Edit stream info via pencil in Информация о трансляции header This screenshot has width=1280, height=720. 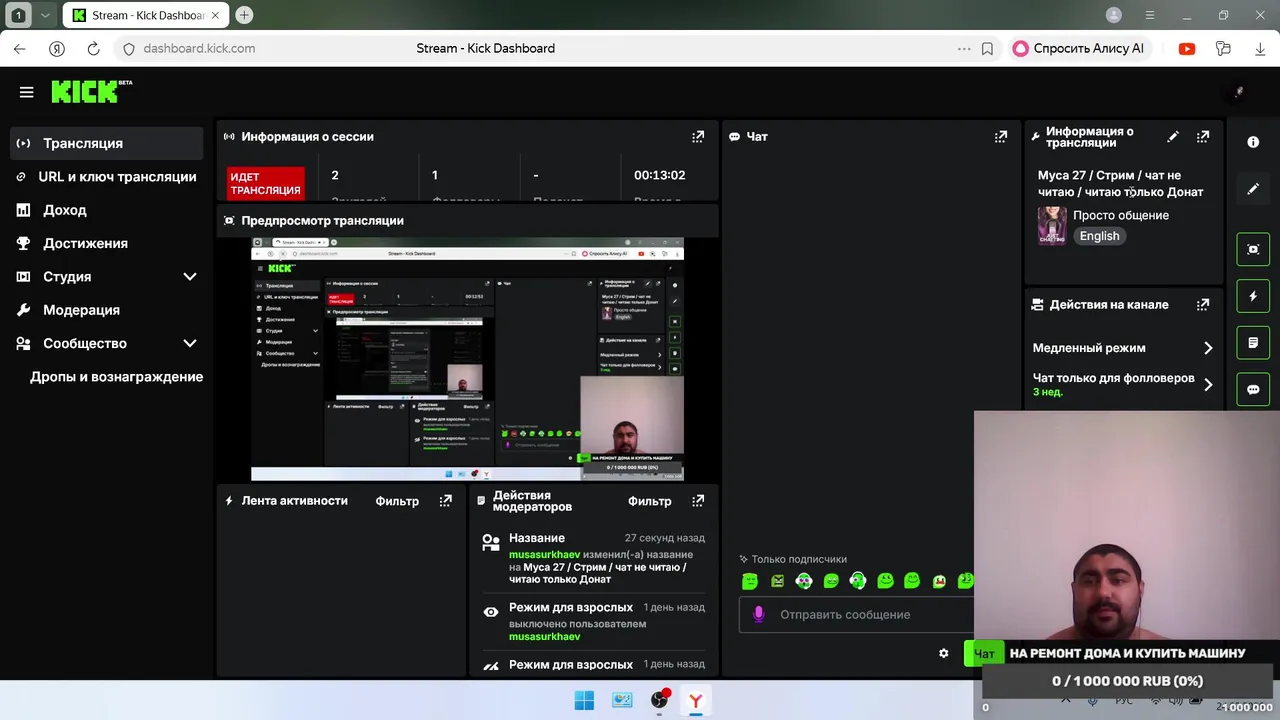(1173, 137)
